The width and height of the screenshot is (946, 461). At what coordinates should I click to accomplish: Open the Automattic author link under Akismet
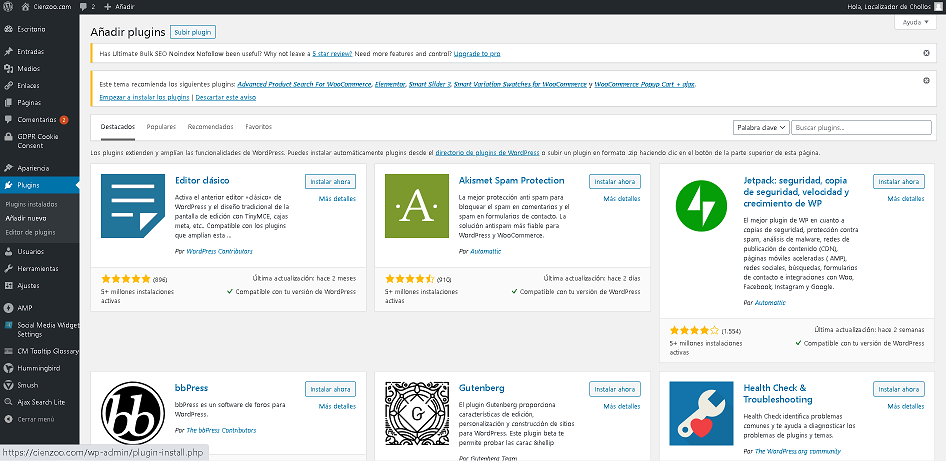point(486,252)
